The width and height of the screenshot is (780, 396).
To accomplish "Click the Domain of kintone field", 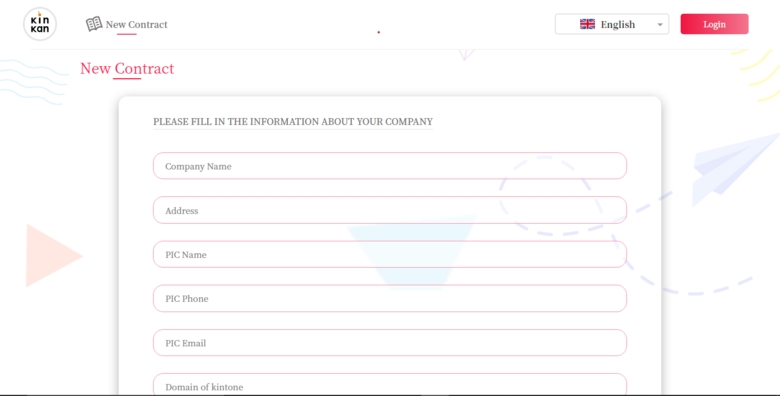I will pos(390,385).
